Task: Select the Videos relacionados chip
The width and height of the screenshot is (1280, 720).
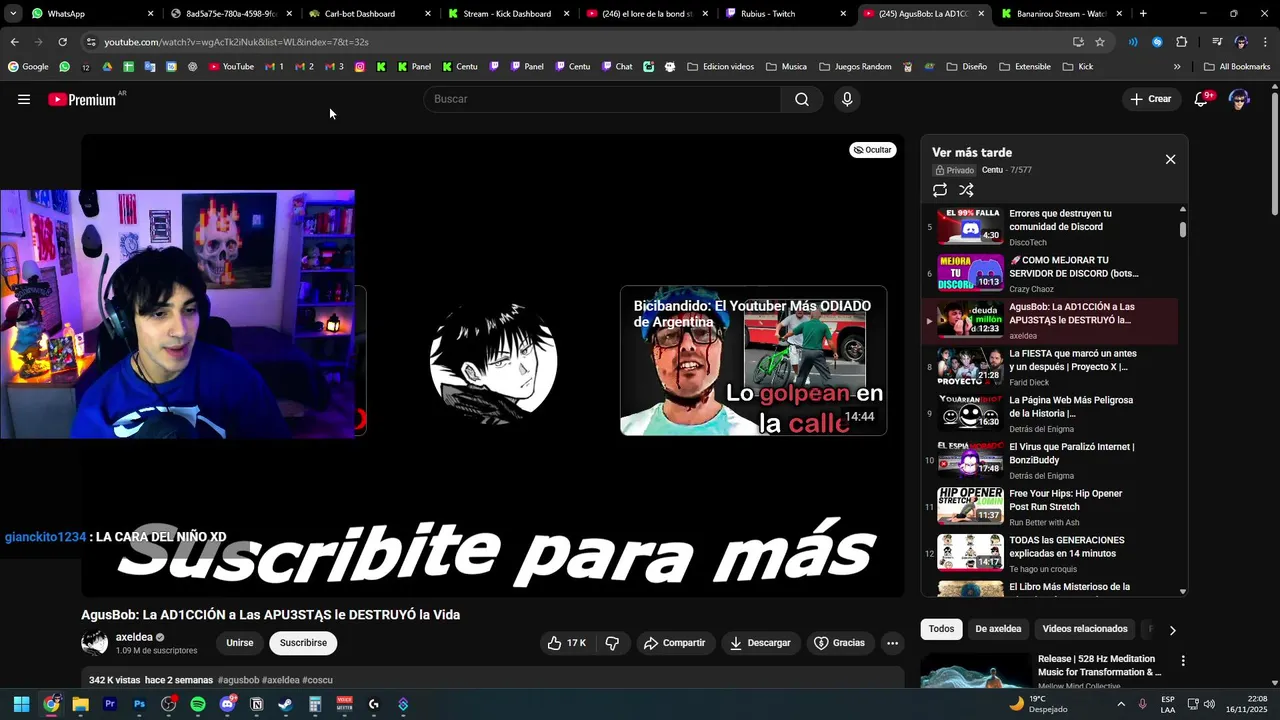Action: [x=1085, y=629]
